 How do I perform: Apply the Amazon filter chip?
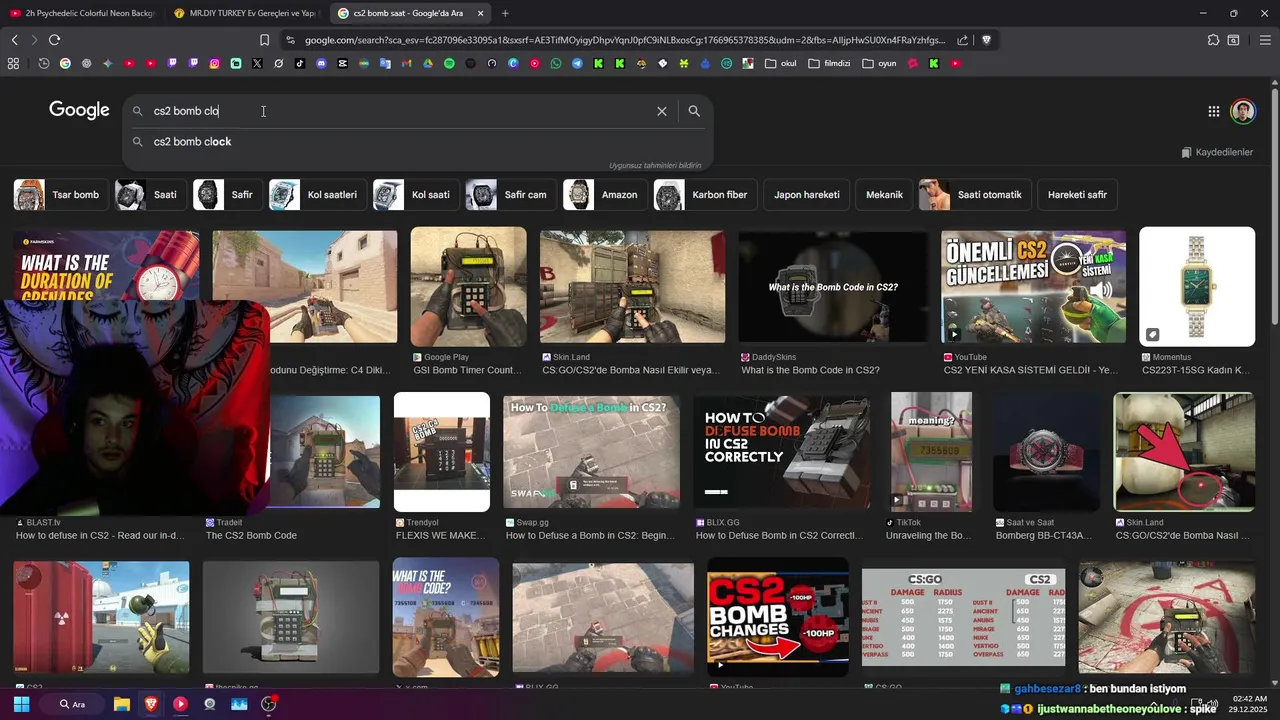[x=604, y=195]
